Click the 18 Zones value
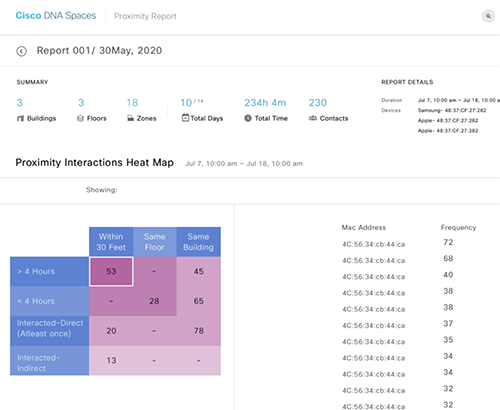Screen dimensions: 500x410 pos(132,103)
